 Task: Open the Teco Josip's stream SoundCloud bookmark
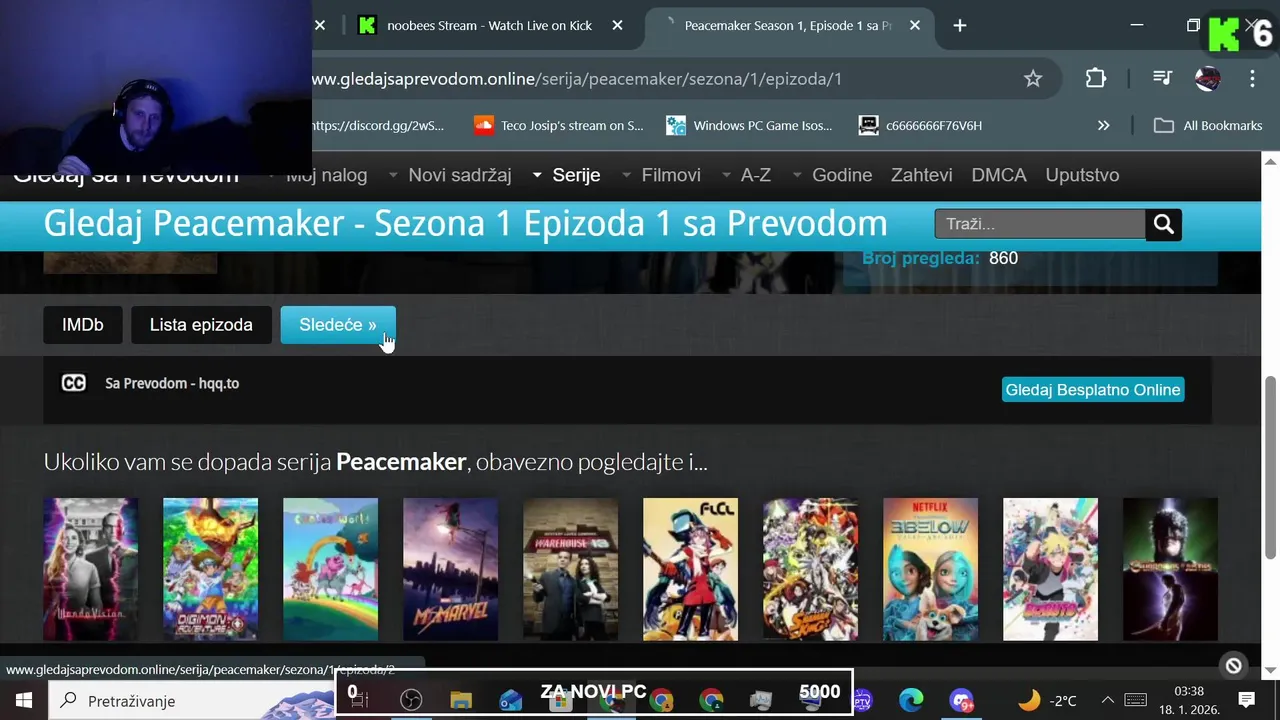click(559, 125)
